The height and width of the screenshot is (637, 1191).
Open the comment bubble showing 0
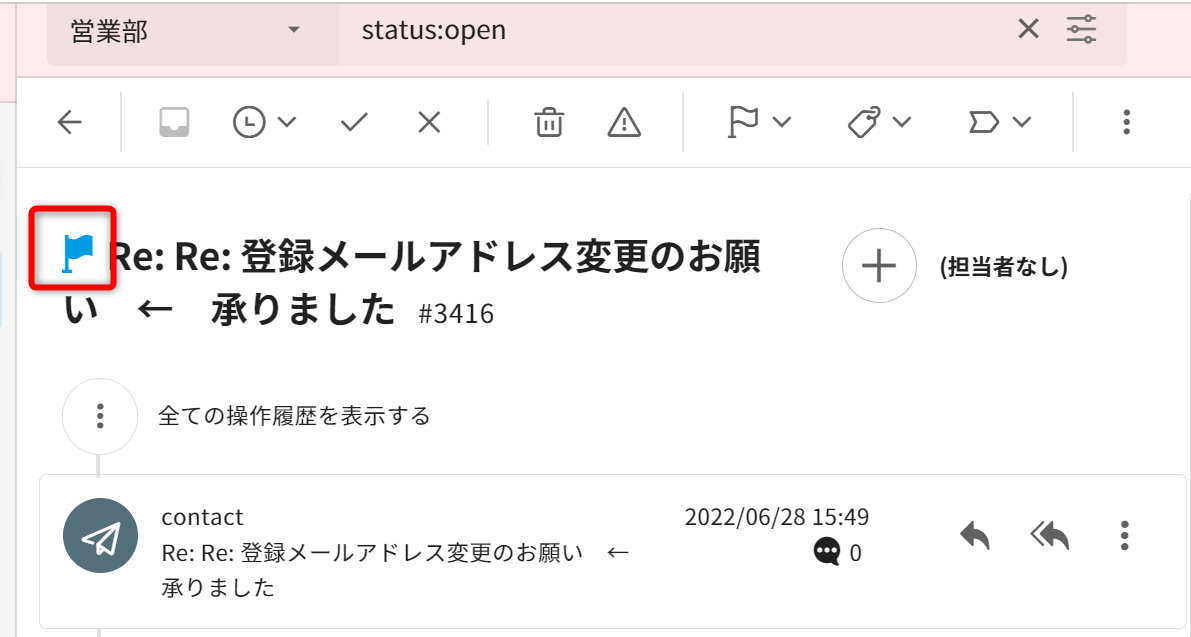coord(827,552)
